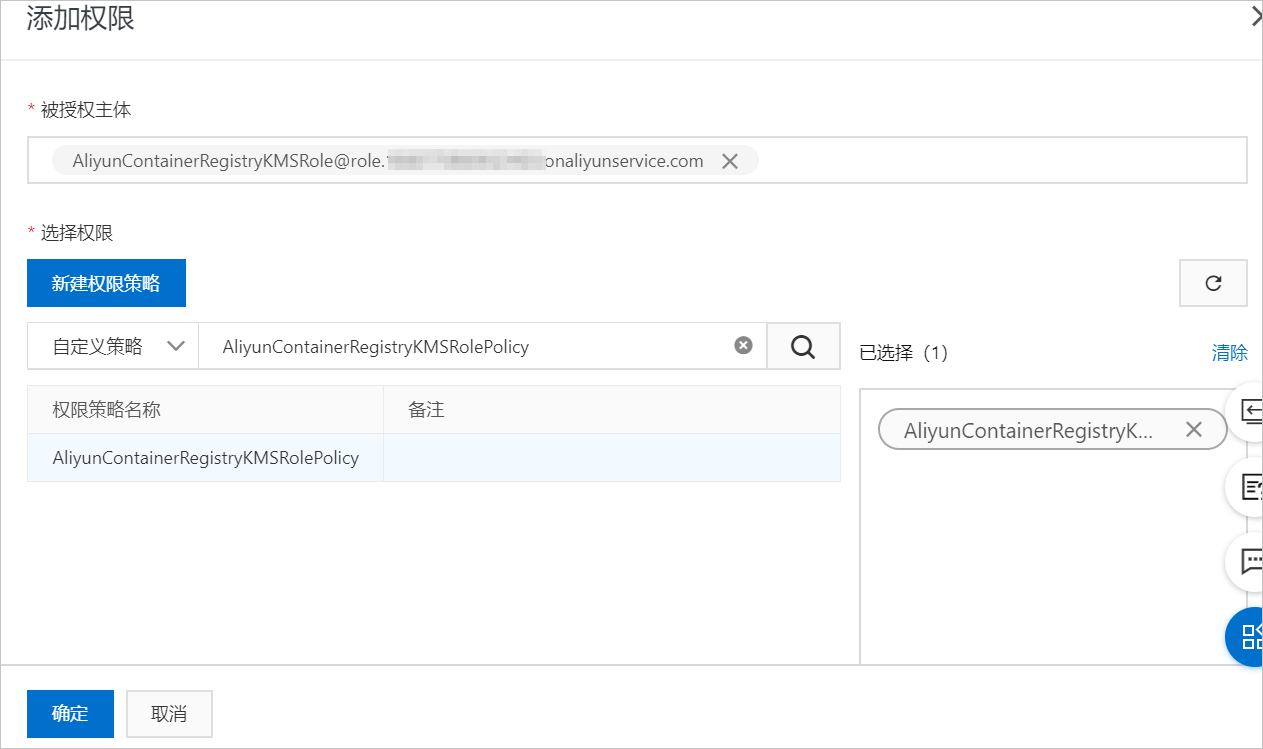This screenshot has width=1263, height=749.
Task: Remove the AliyunContainerRegistryKMSRole principal tag
Action: 730,161
